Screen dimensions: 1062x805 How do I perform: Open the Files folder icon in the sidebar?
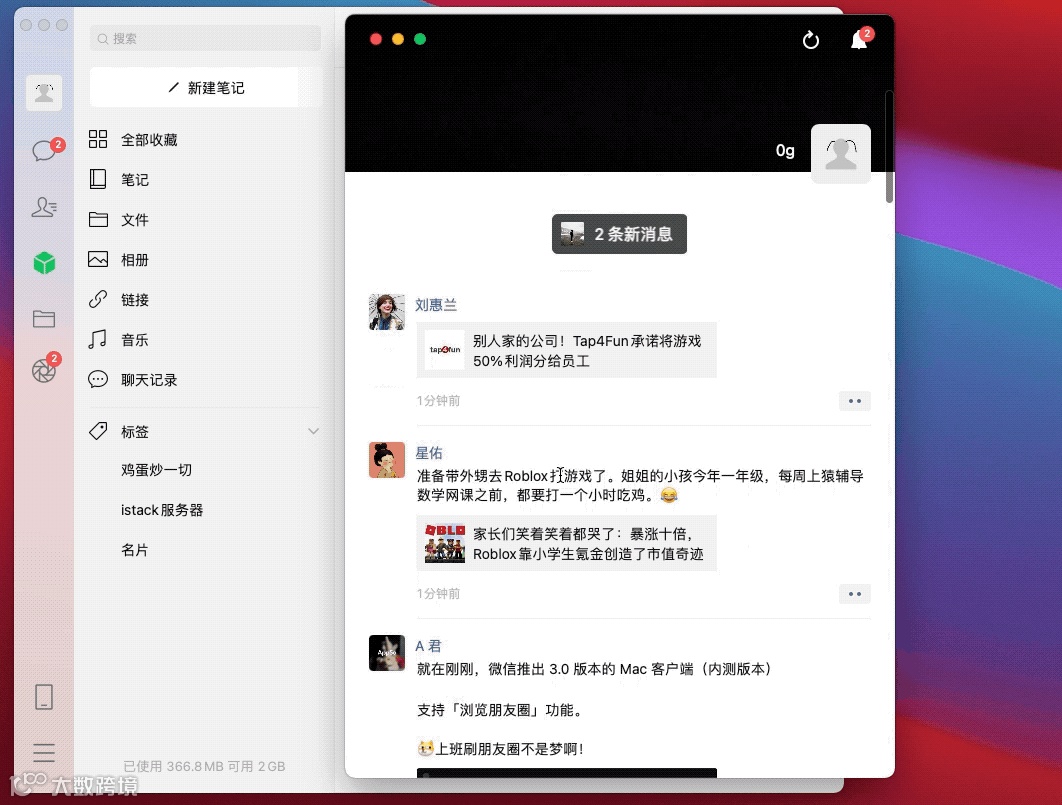tap(44, 318)
